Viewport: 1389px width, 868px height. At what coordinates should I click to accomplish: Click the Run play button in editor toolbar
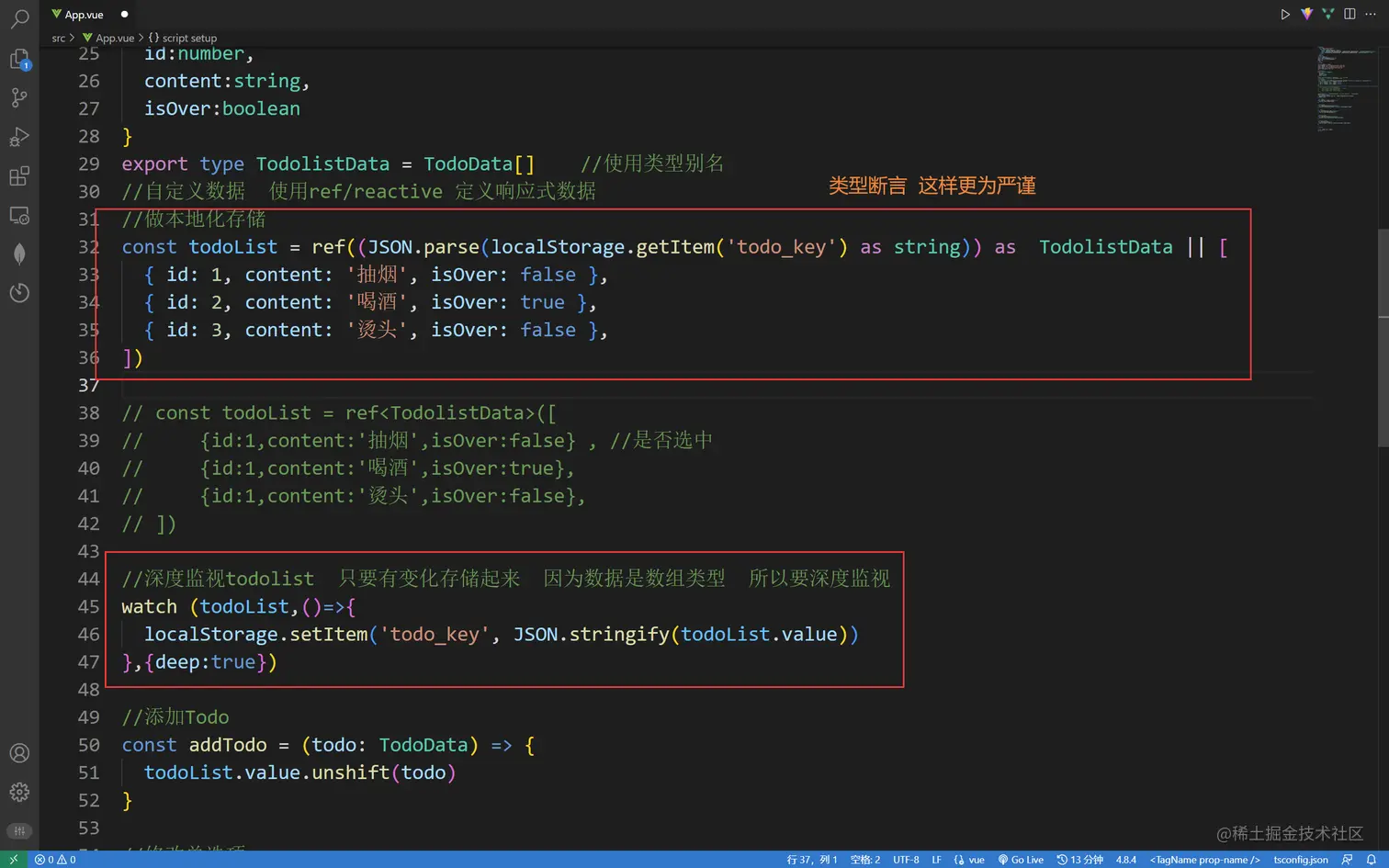(x=1284, y=14)
